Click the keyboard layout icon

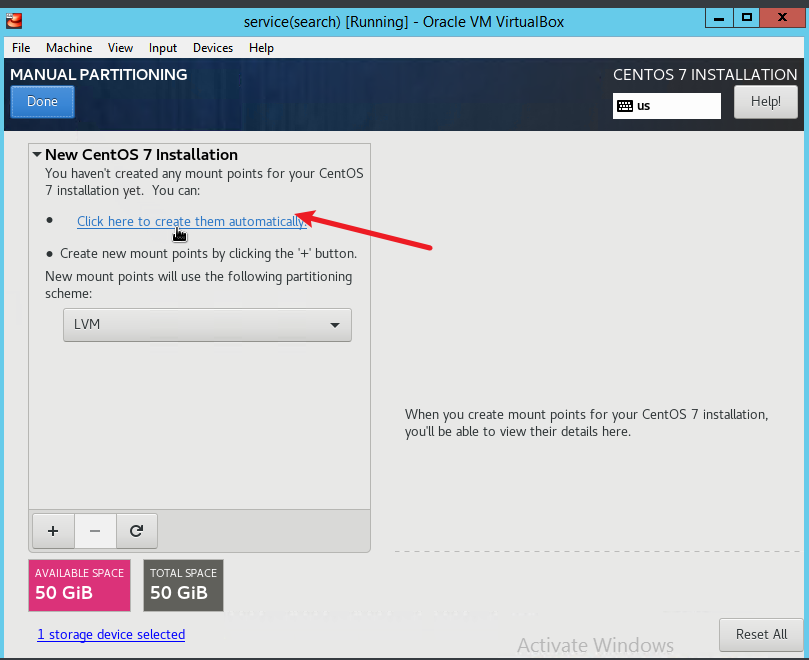(625, 106)
